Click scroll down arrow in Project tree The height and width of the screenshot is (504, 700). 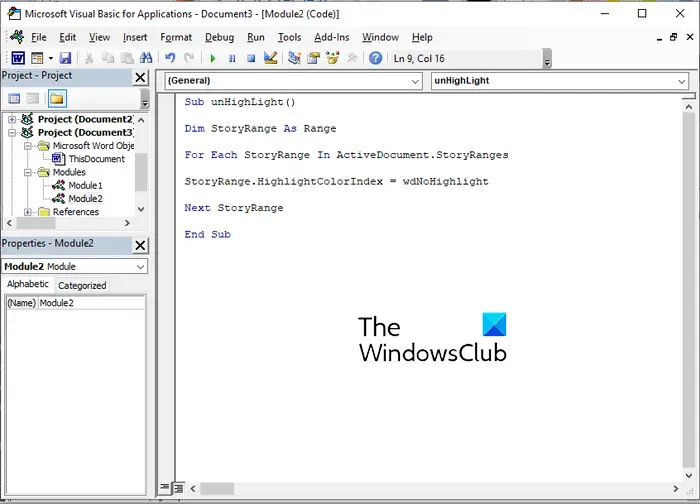point(141,209)
